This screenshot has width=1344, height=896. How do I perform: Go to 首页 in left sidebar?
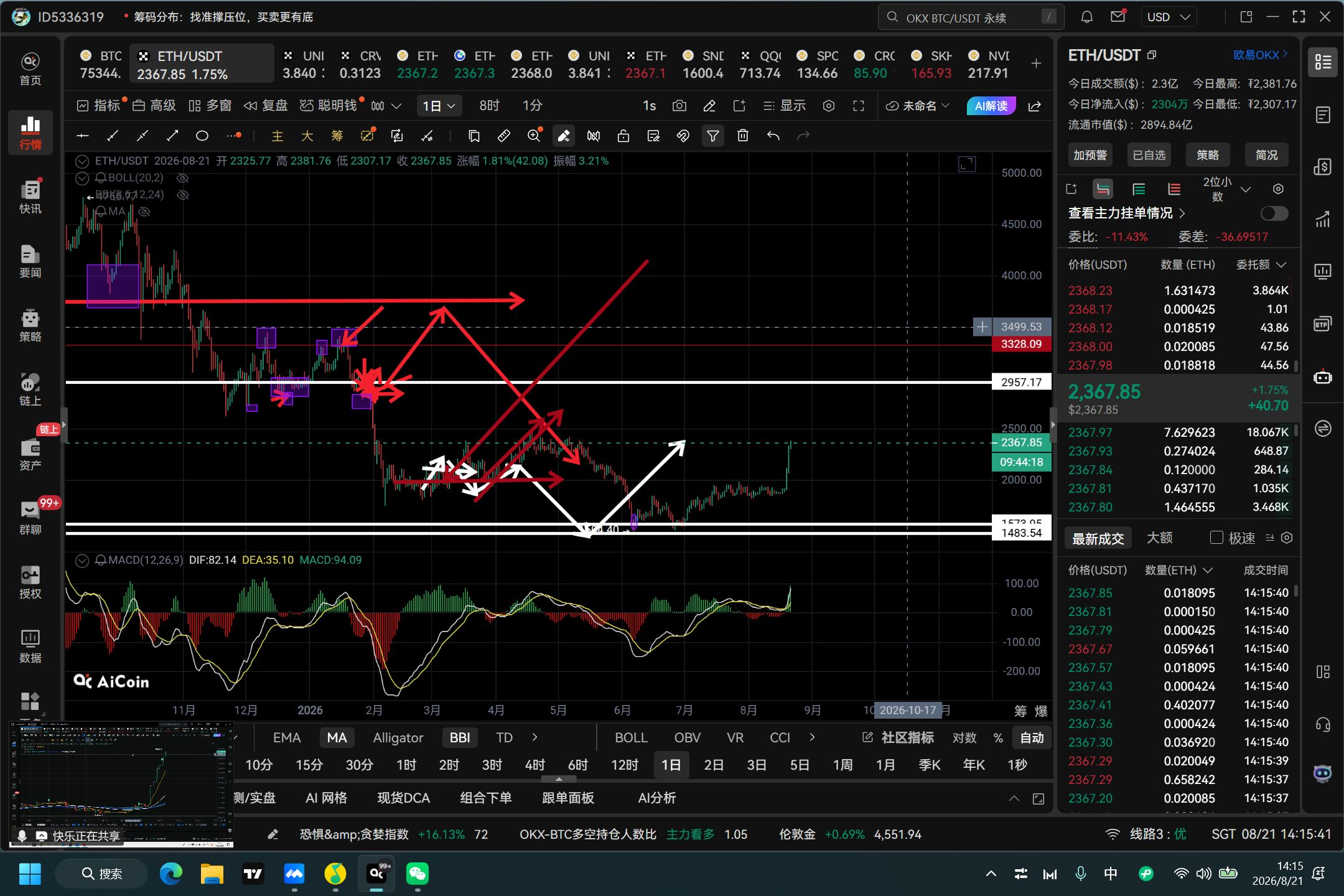tap(30, 69)
